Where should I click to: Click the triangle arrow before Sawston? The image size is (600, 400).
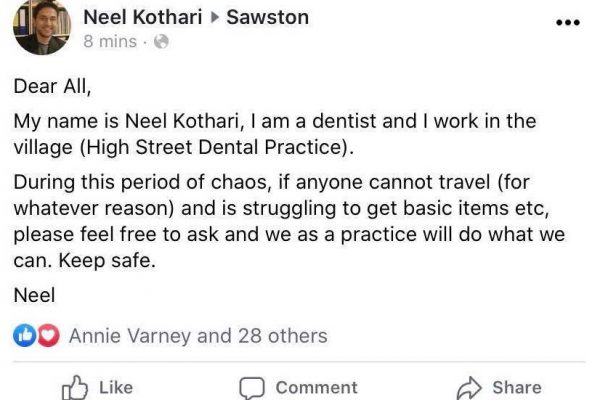point(215,17)
